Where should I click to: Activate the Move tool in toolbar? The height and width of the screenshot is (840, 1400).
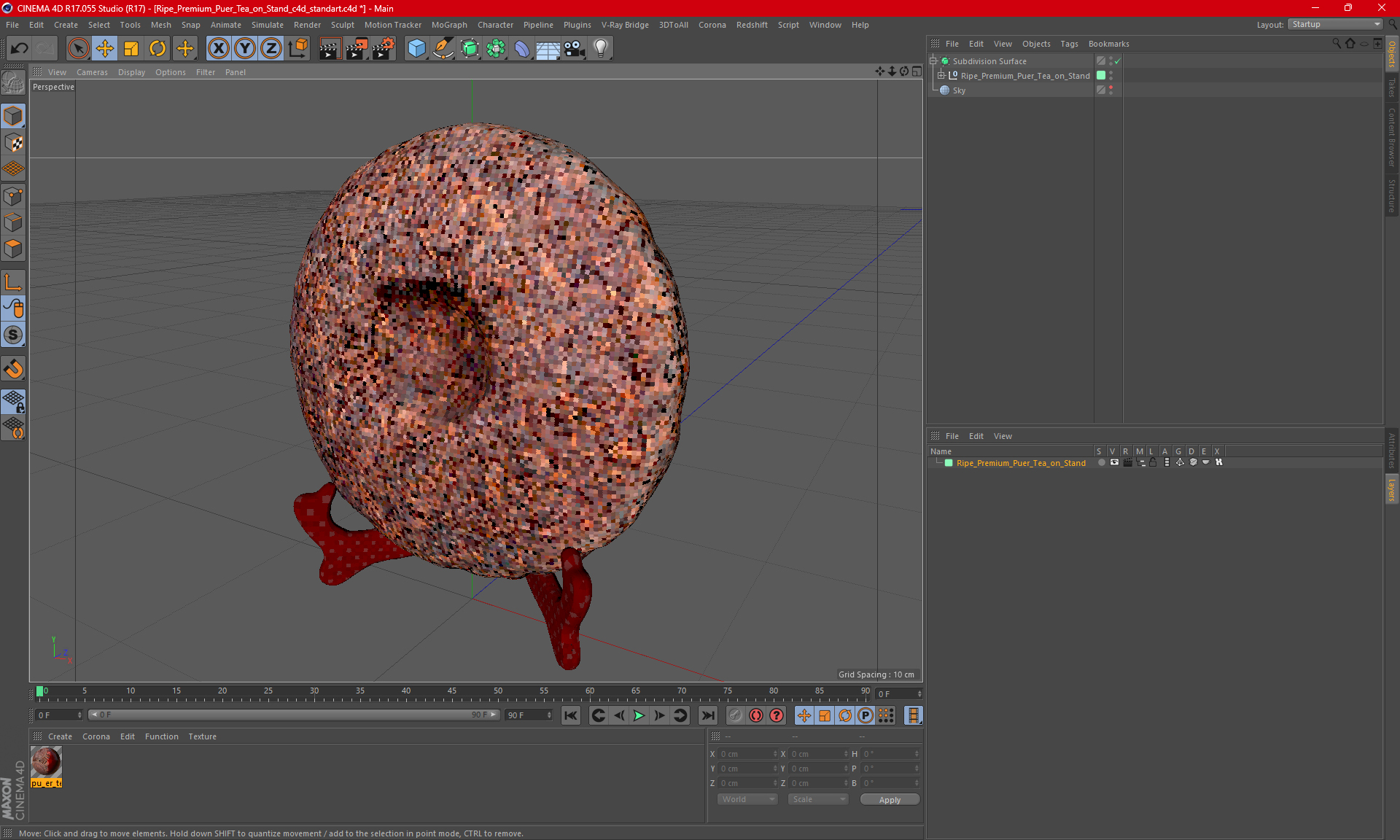pyautogui.click(x=105, y=49)
